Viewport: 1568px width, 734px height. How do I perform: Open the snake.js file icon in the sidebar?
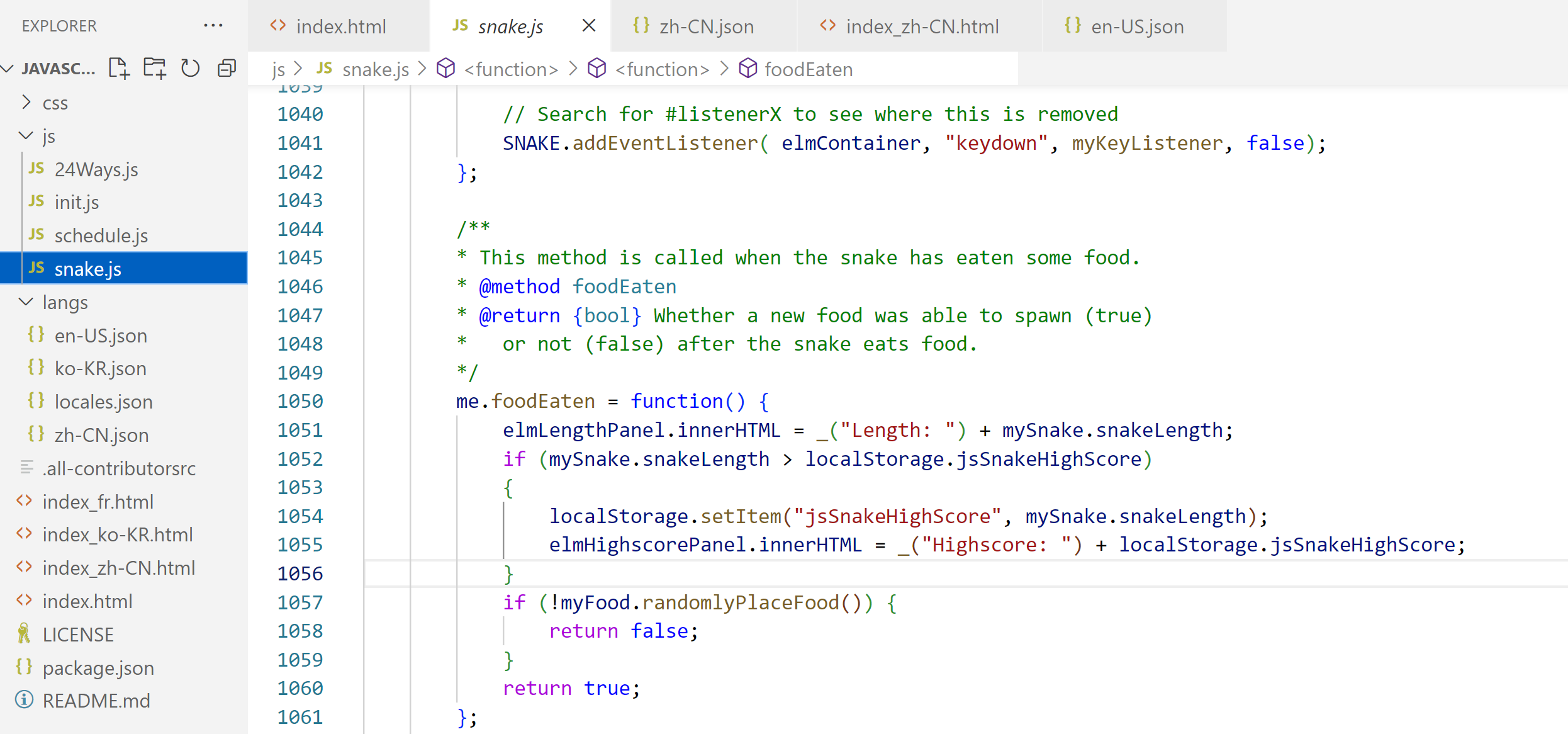36,268
